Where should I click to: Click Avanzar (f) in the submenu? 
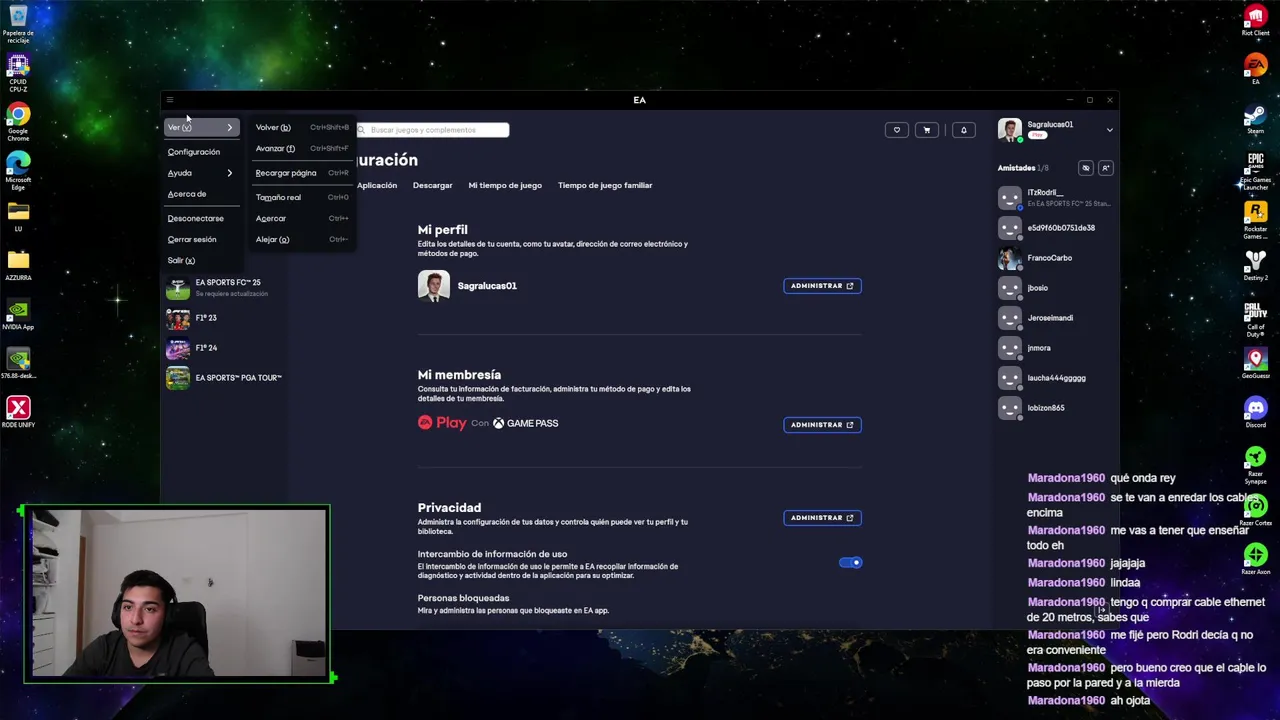point(302,148)
